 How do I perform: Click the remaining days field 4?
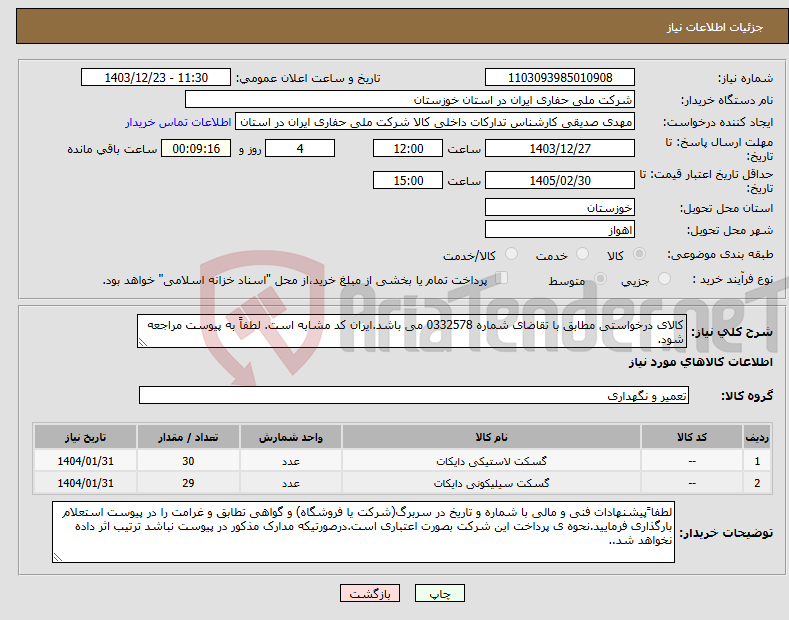[300, 148]
